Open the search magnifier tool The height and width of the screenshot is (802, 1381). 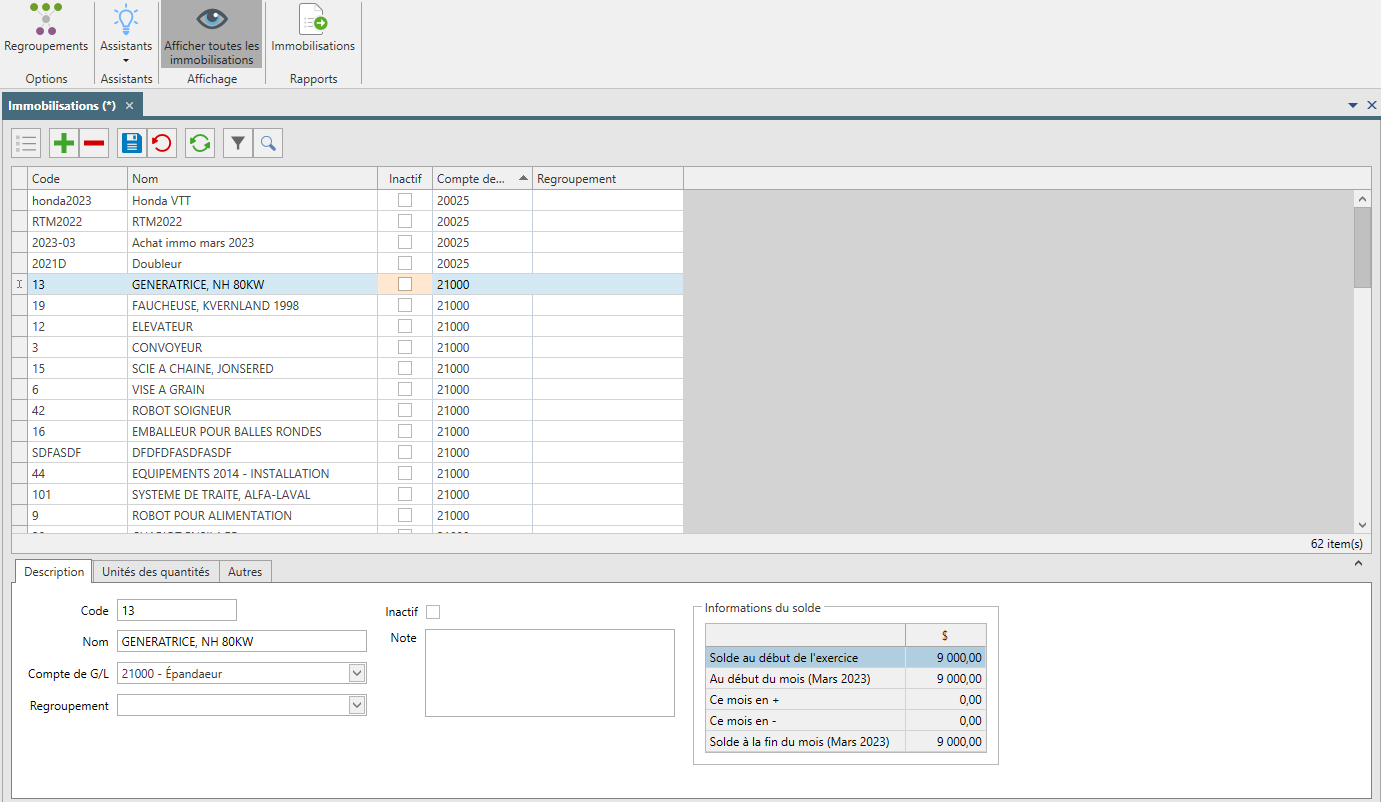(268, 144)
